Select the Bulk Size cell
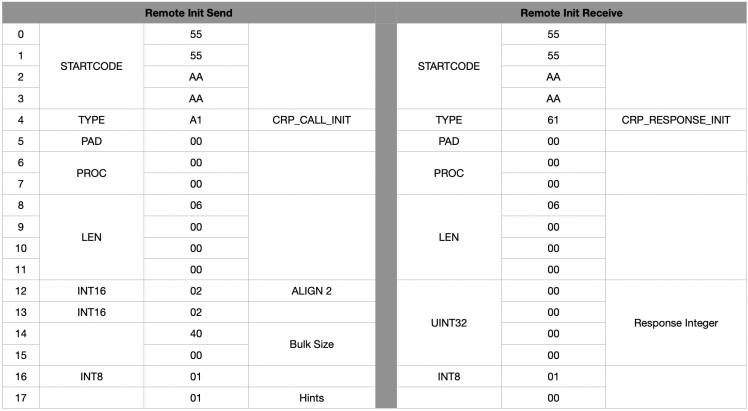This screenshot has height=411, width=748. (x=309, y=344)
